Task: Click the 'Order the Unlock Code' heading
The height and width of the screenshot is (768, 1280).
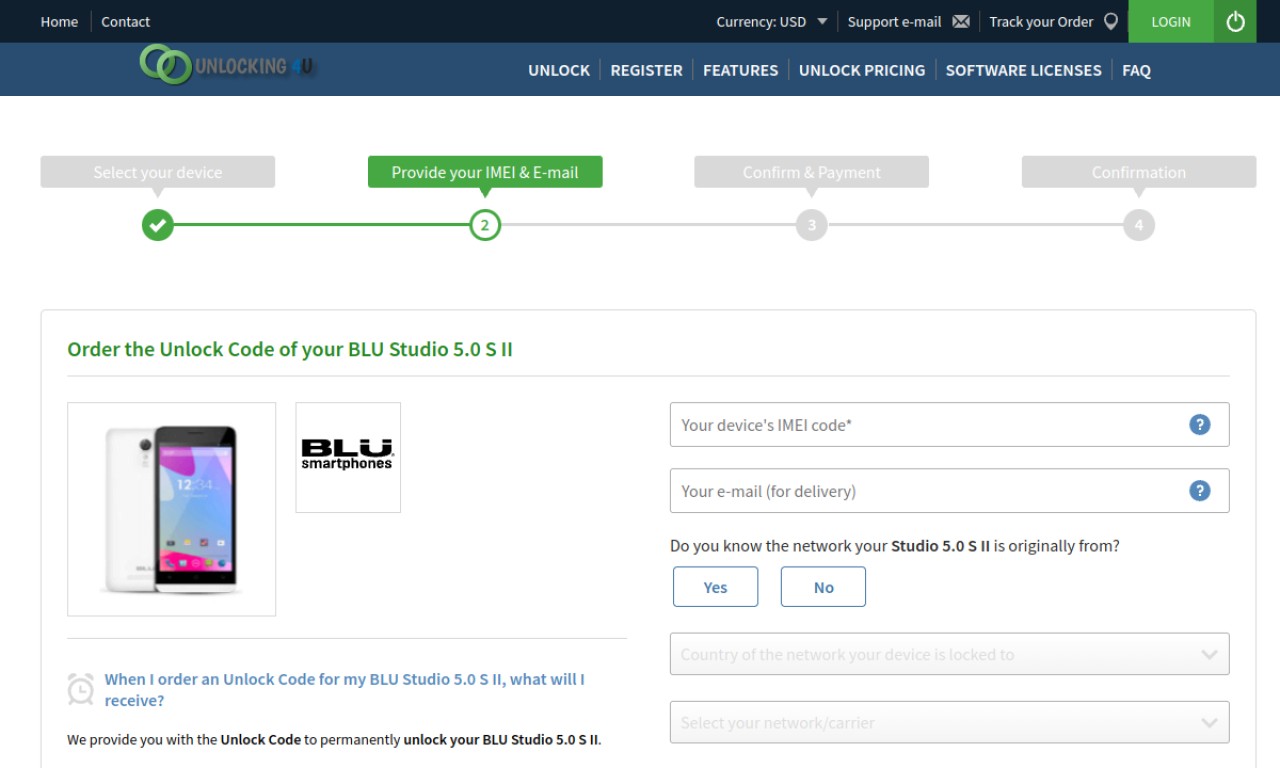Action: click(290, 350)
